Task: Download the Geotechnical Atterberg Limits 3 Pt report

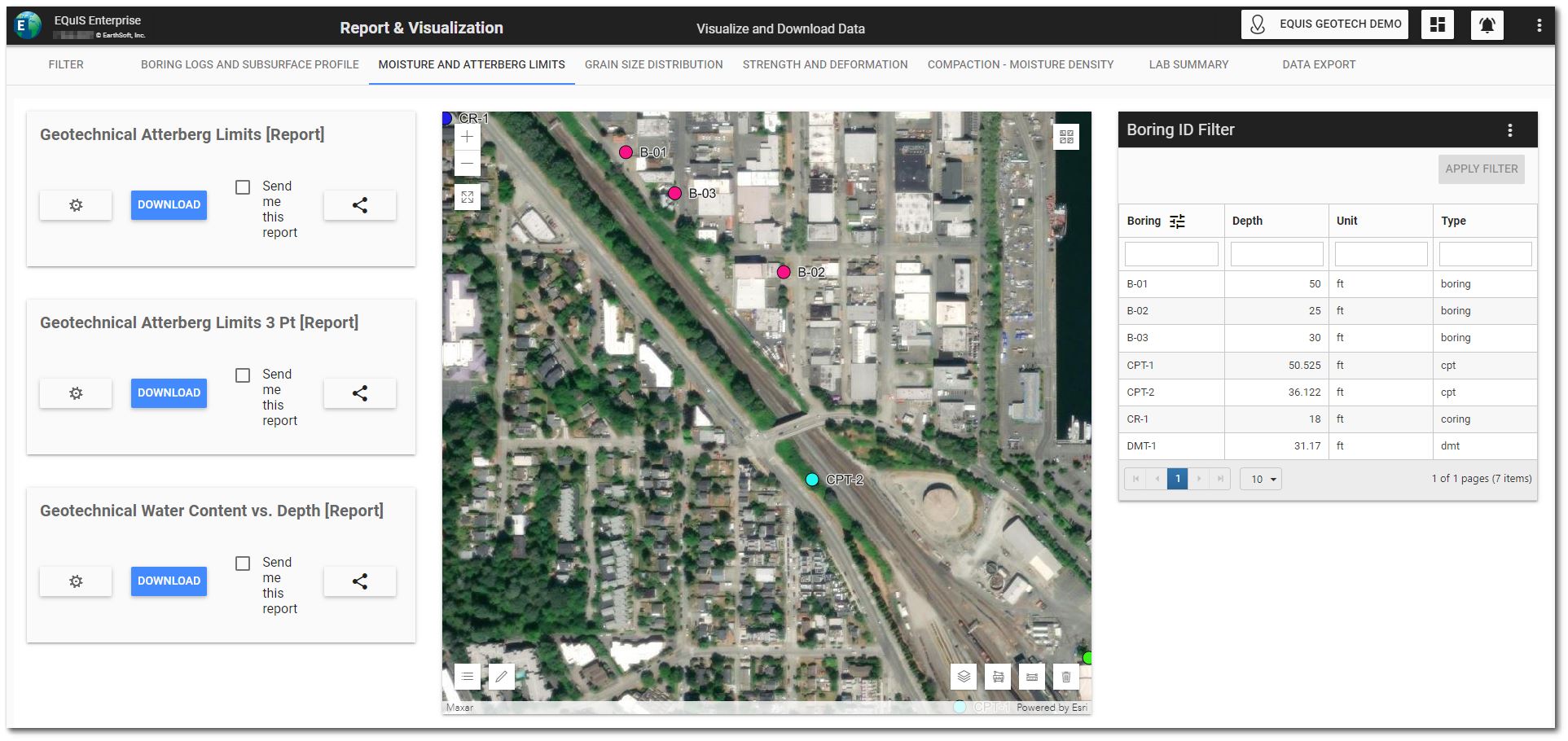Action: [x=169, y=393]
